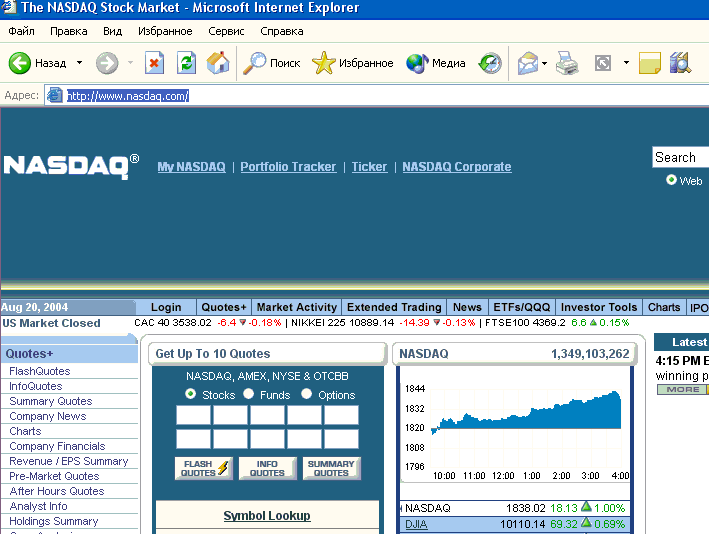Open Company Financials in the sidebar

click(x=57, y=446)
